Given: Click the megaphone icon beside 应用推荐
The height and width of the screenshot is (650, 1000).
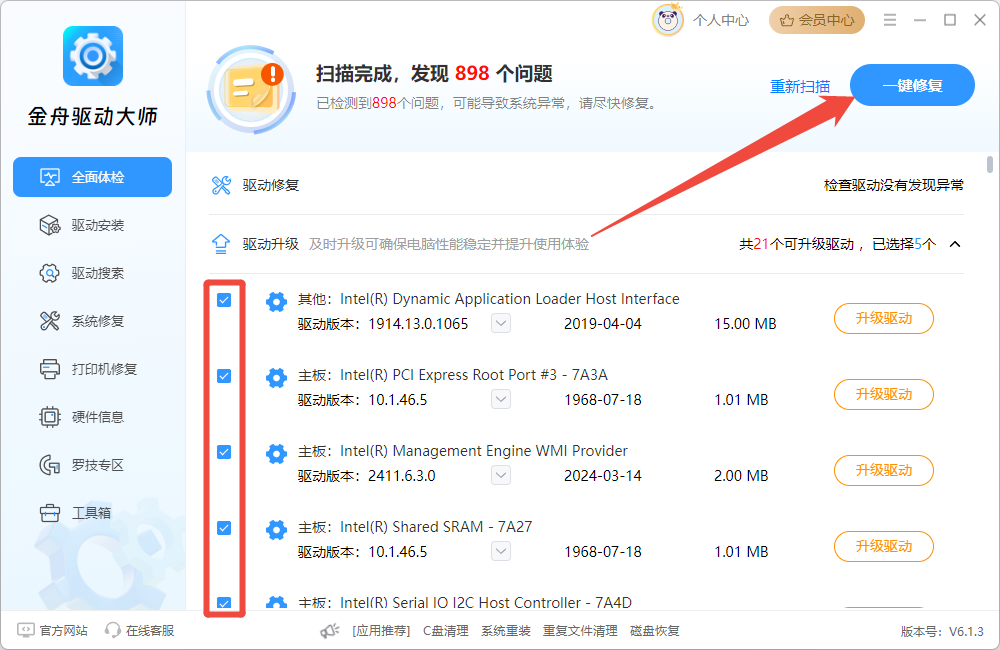Looking at the screenshot, I should pos(330,631).
